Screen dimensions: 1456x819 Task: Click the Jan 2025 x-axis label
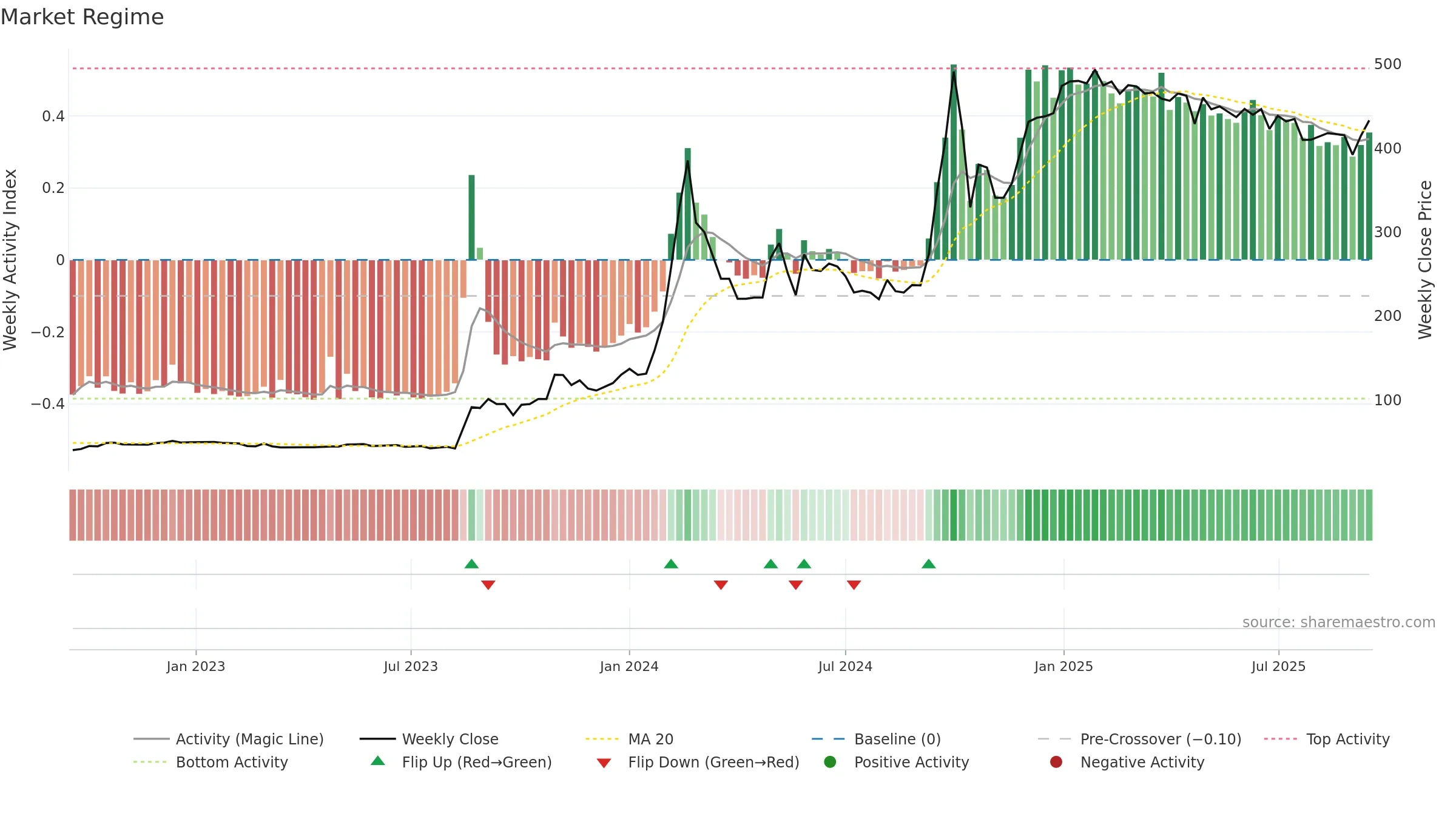pyautogui.click(x=1063, y=667)
